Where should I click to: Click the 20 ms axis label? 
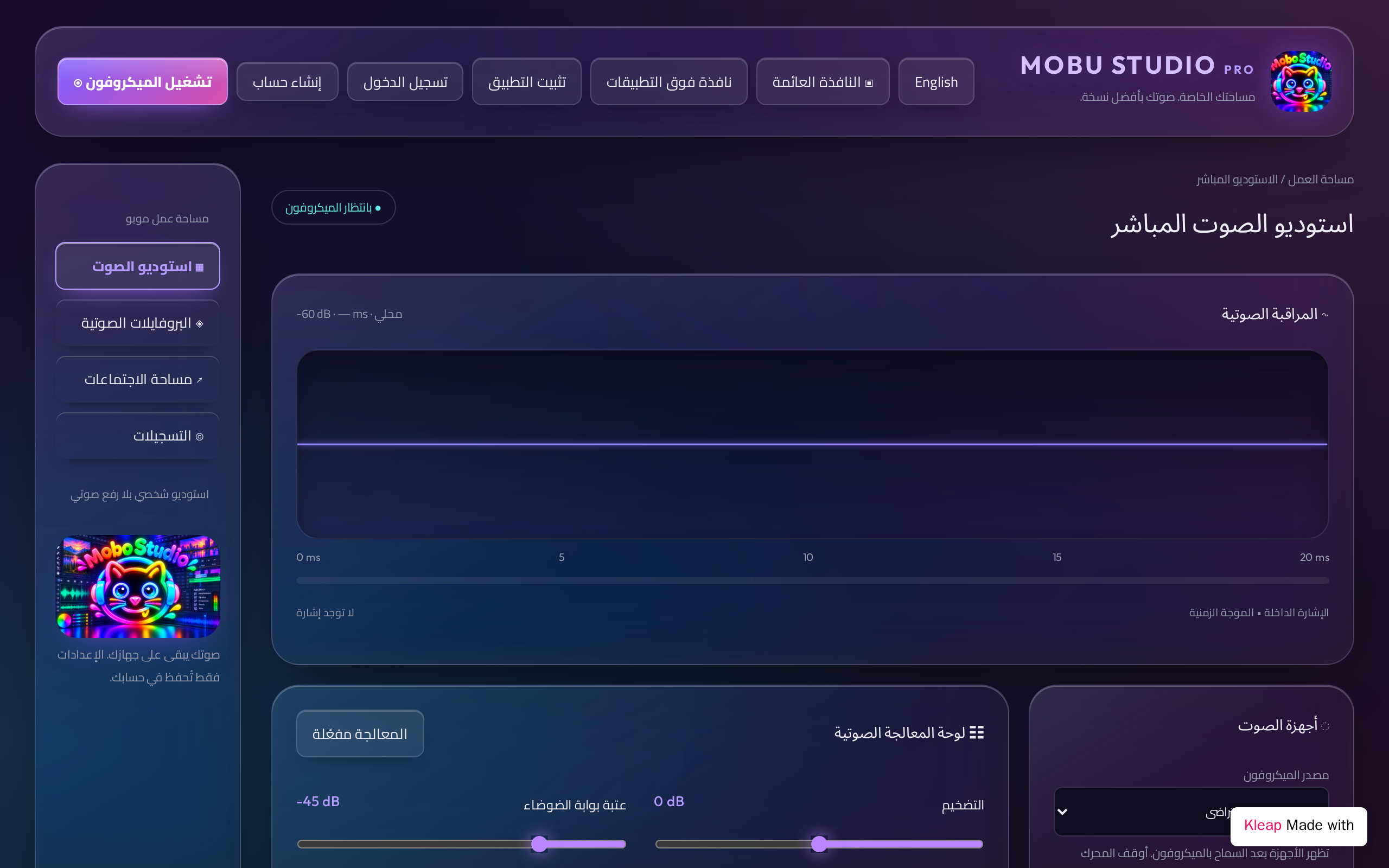pyautogui.click(x=1314, y=558)
